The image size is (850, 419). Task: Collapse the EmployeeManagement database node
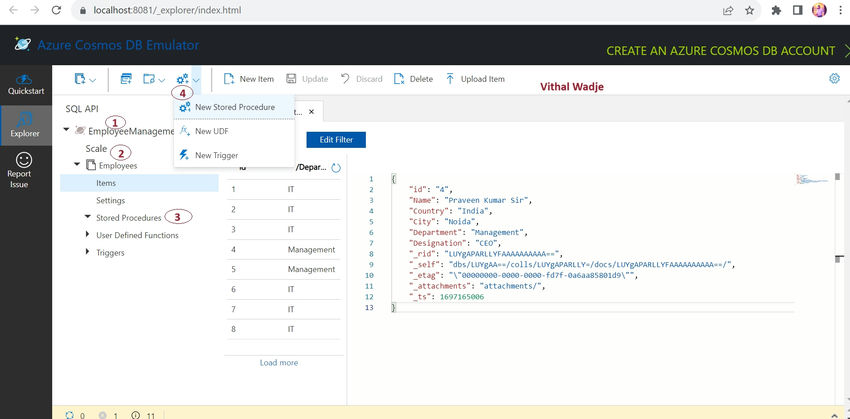(66, 130)
